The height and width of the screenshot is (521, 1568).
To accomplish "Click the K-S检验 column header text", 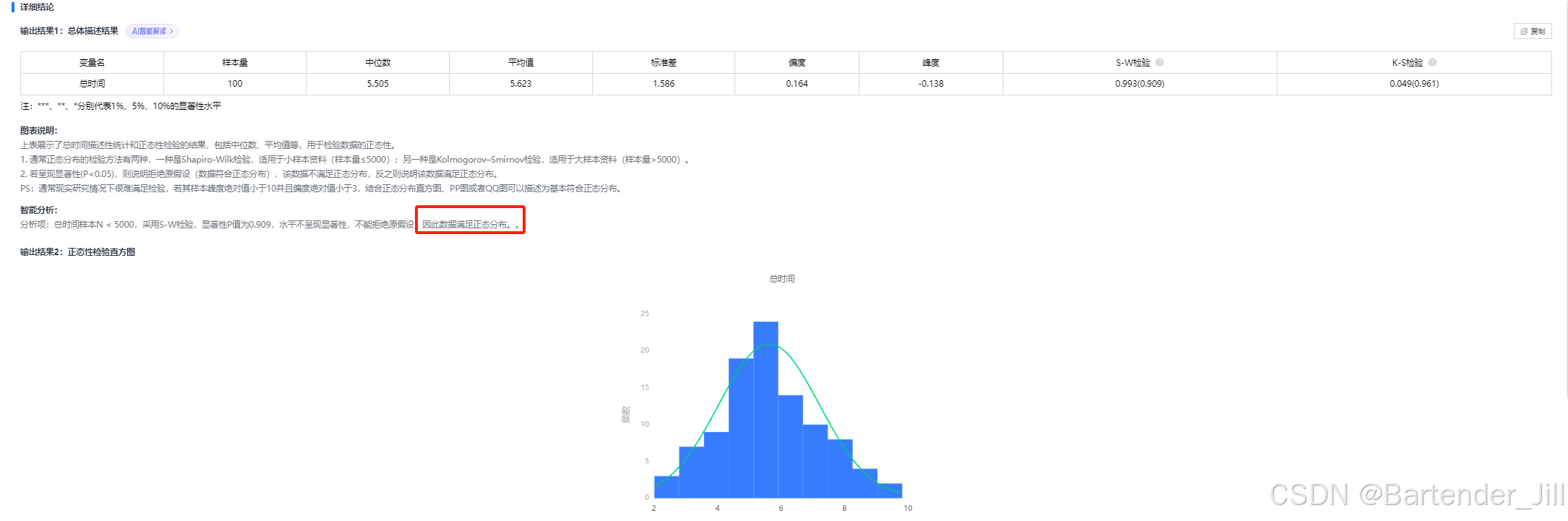I will (x=1407, y=63).
